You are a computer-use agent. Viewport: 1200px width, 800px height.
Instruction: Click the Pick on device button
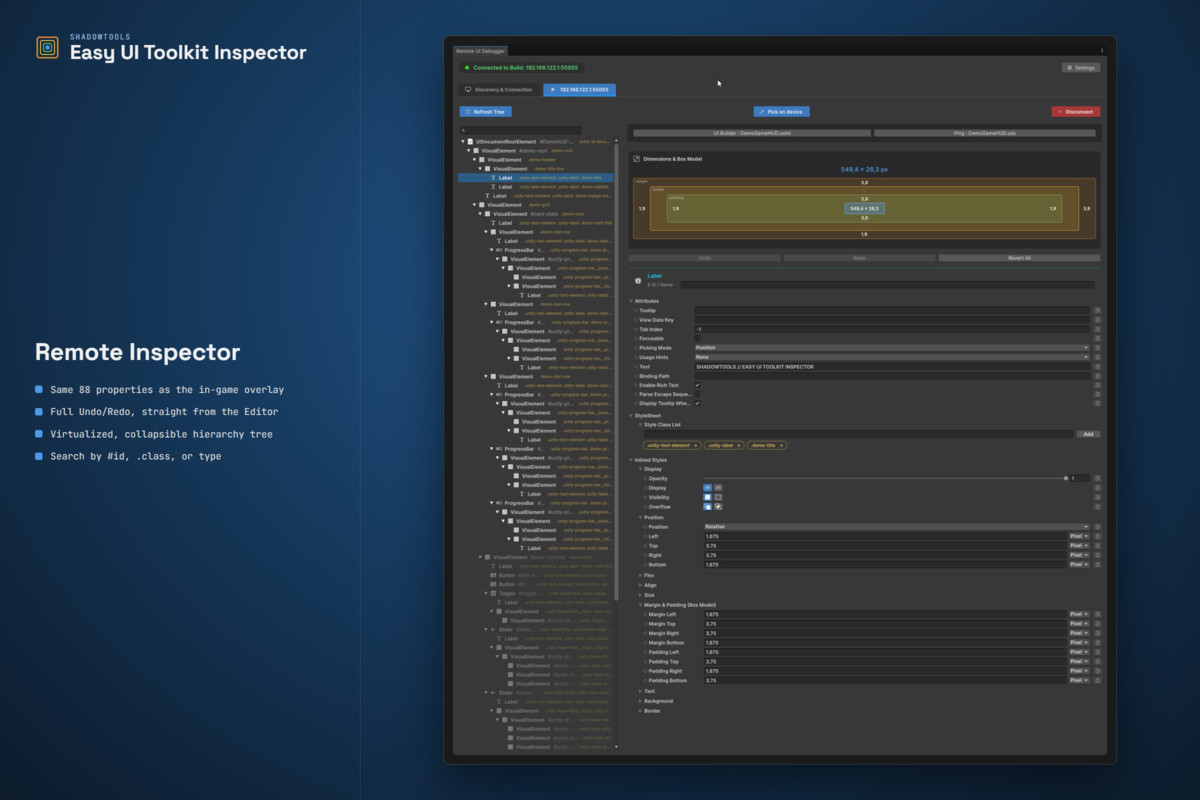[782, 112]
